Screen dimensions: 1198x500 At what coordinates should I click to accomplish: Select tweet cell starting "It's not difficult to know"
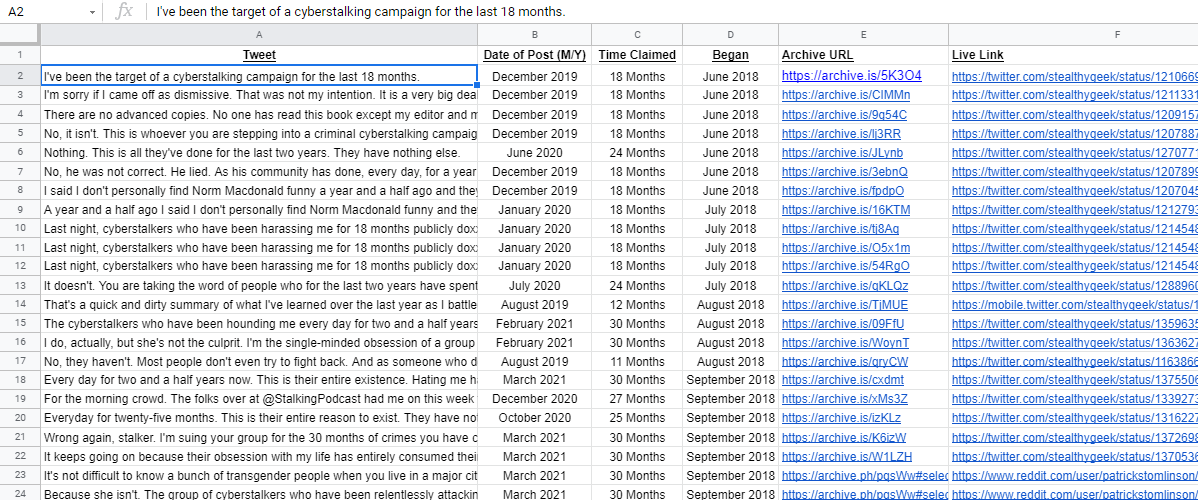point(259,476)
